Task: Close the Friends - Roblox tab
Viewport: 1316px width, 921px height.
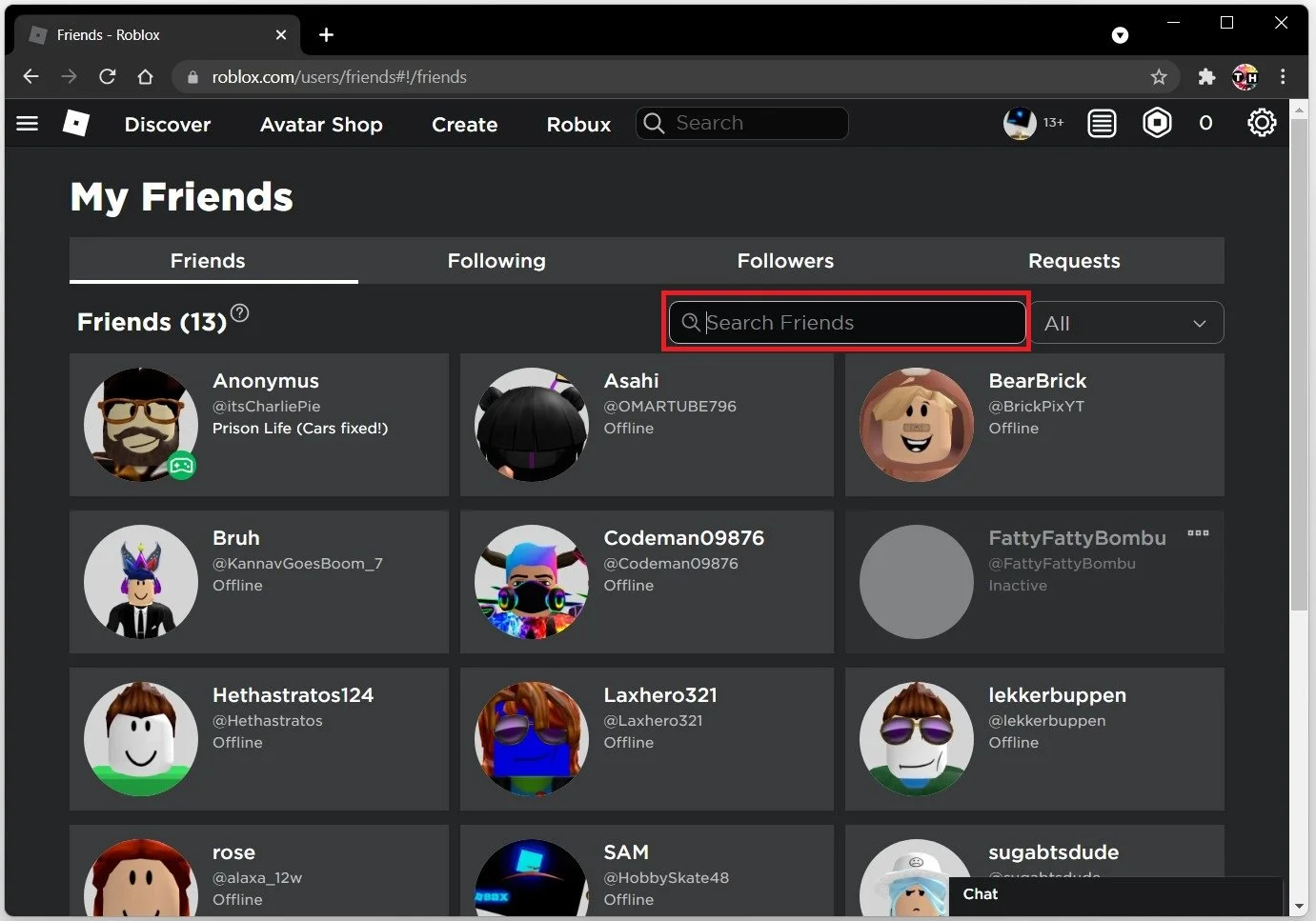Action: [x=281, y=35]
